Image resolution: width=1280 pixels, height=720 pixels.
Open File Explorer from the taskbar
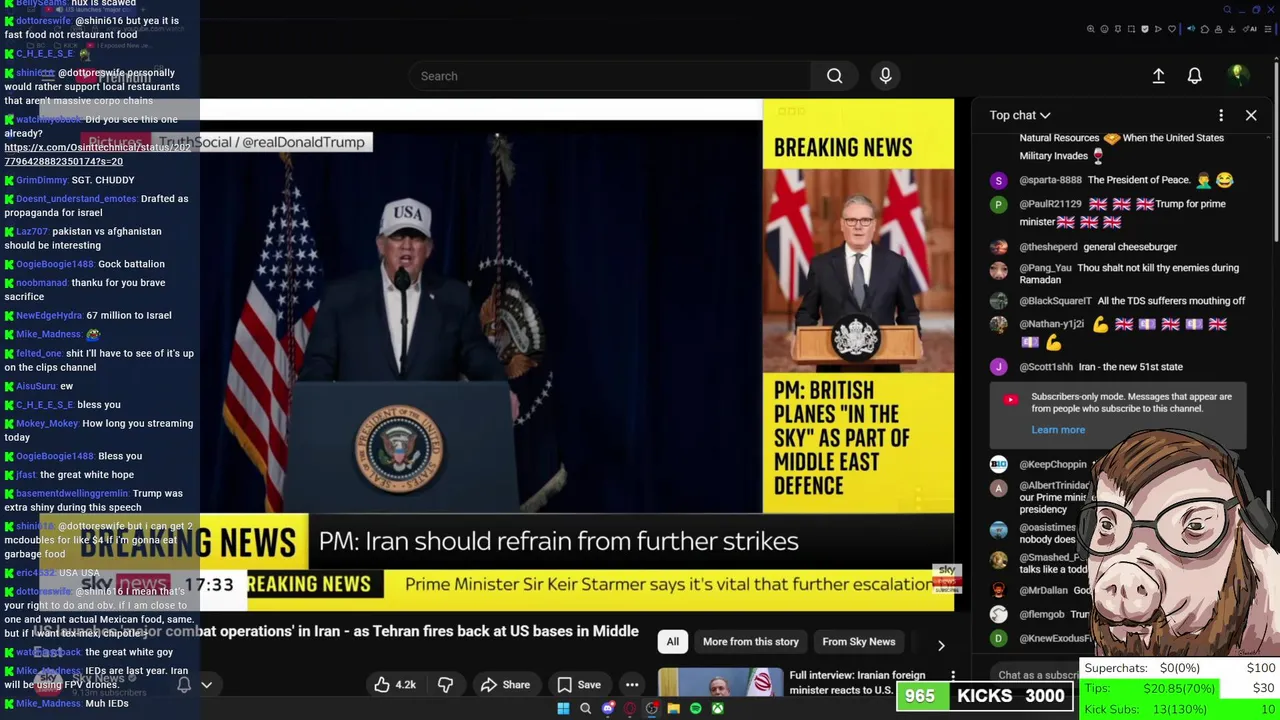[674, 709]
